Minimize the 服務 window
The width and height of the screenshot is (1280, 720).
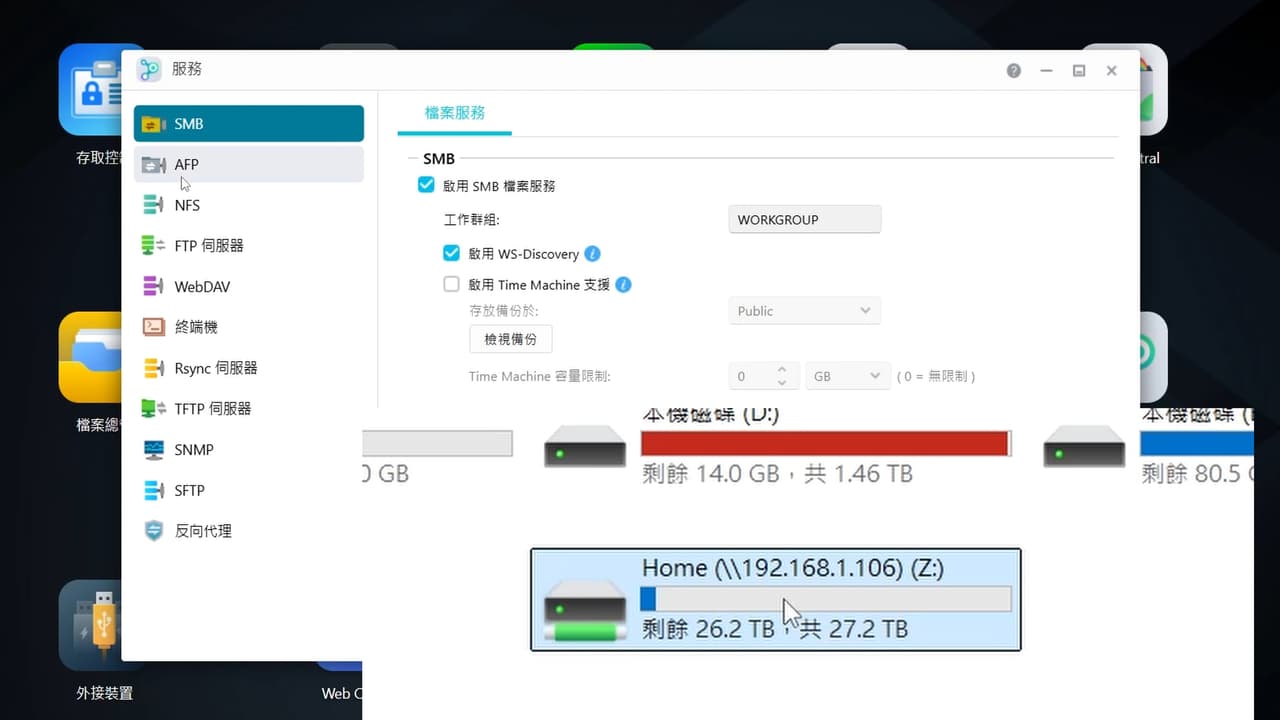pyautogui.click(x=1047, y=70)
